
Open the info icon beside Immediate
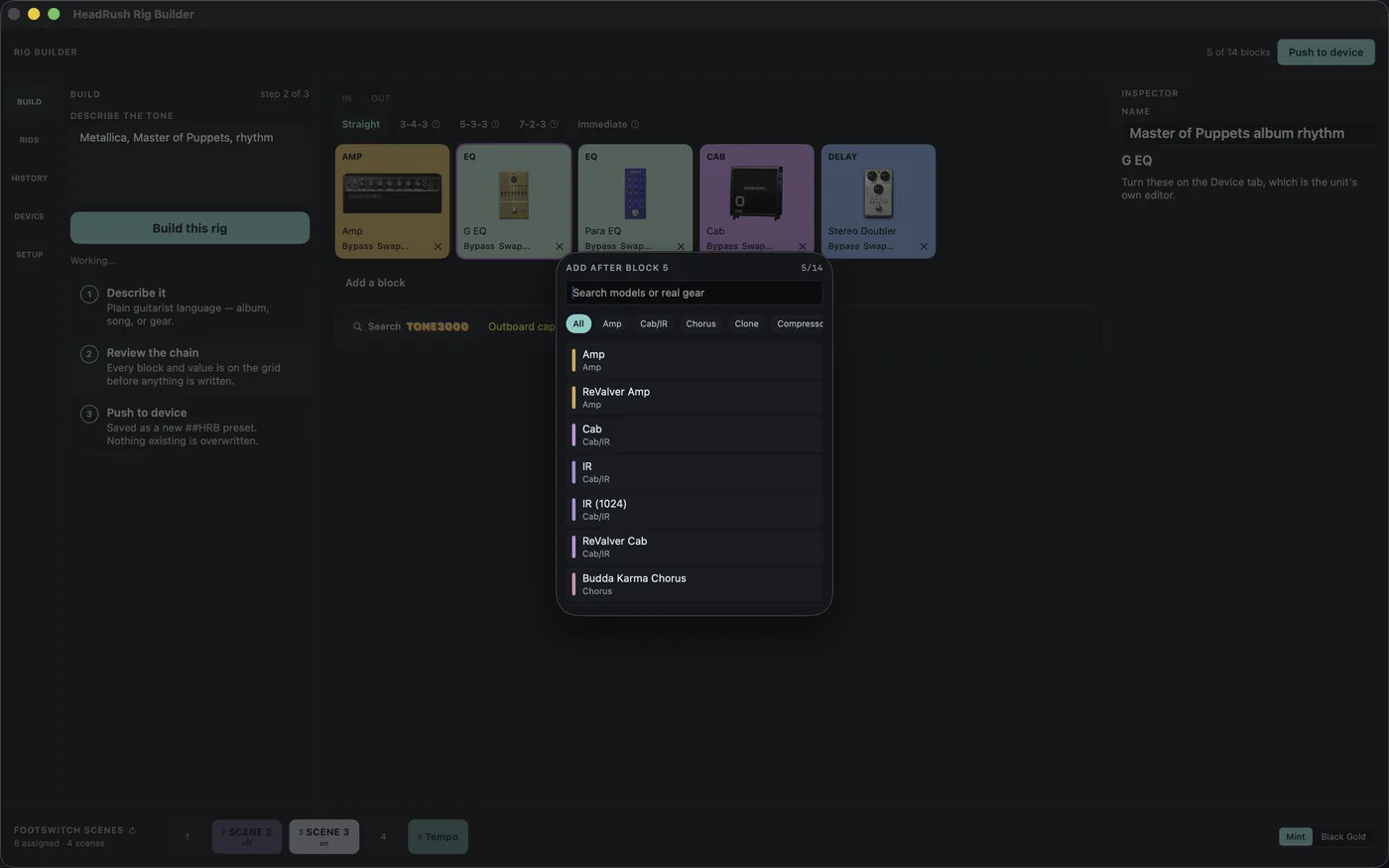[x=635, y=124]
